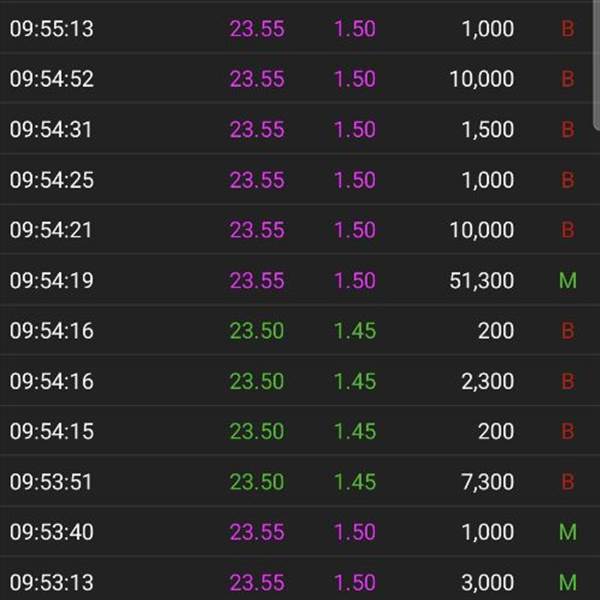Click the M marker at 09:53:40
Image resolution: width=600 pixels, height=600 pixels.
tap(568, 532)
